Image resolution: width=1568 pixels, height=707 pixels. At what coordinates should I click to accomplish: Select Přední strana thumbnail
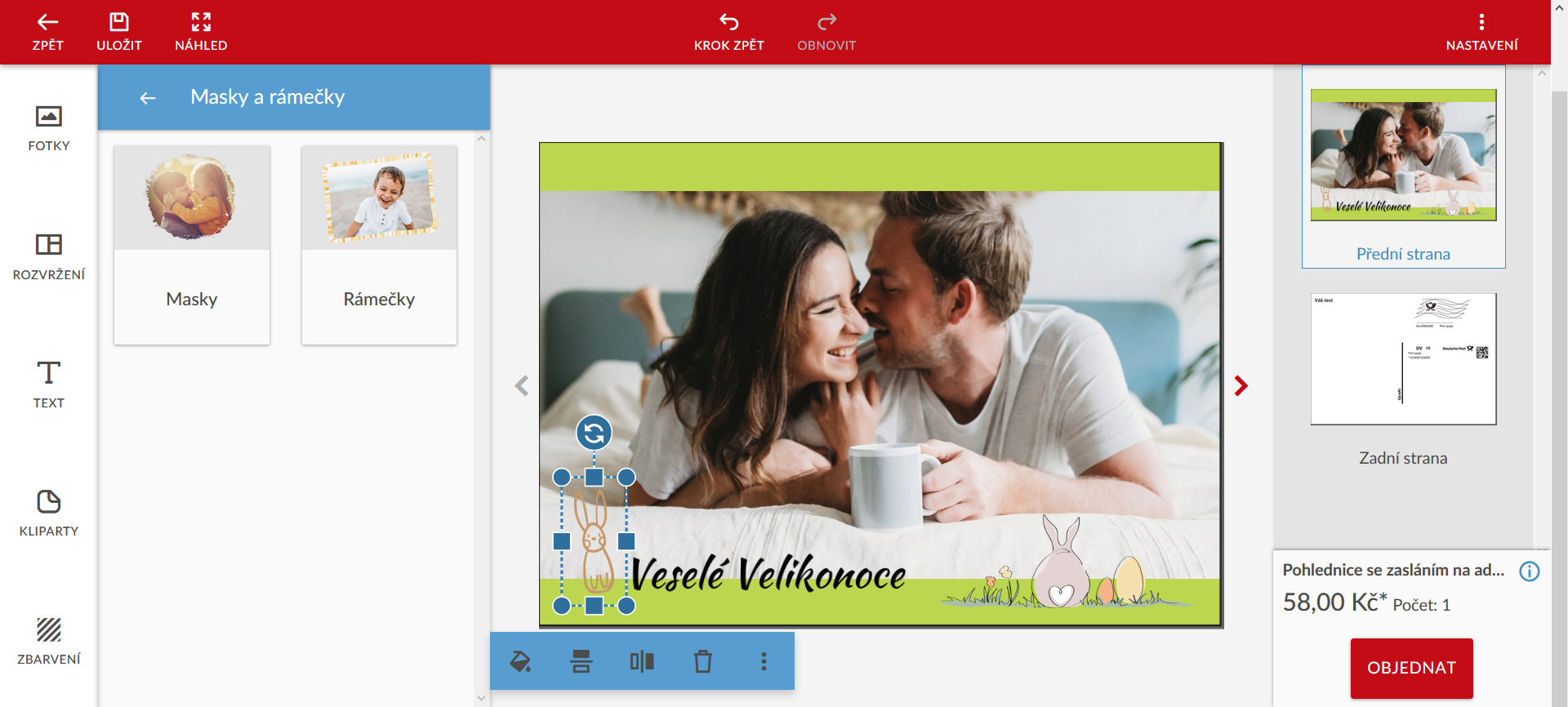[x=1403, y=155]
